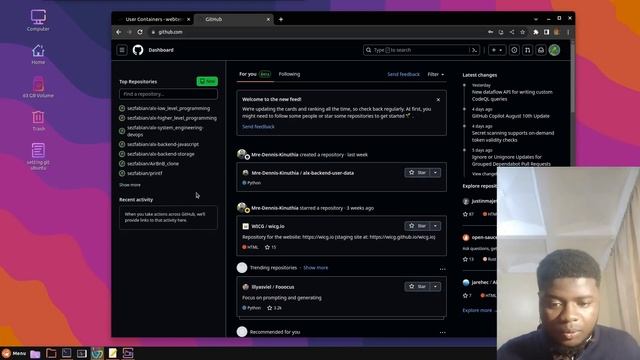Open the browser tab search dropdown arrow

coord(536,19)
